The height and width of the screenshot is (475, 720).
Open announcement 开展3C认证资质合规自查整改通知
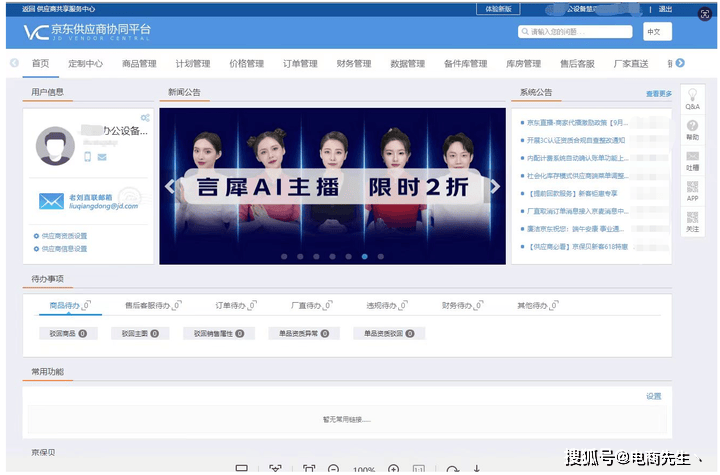click(x=576, y=140)
